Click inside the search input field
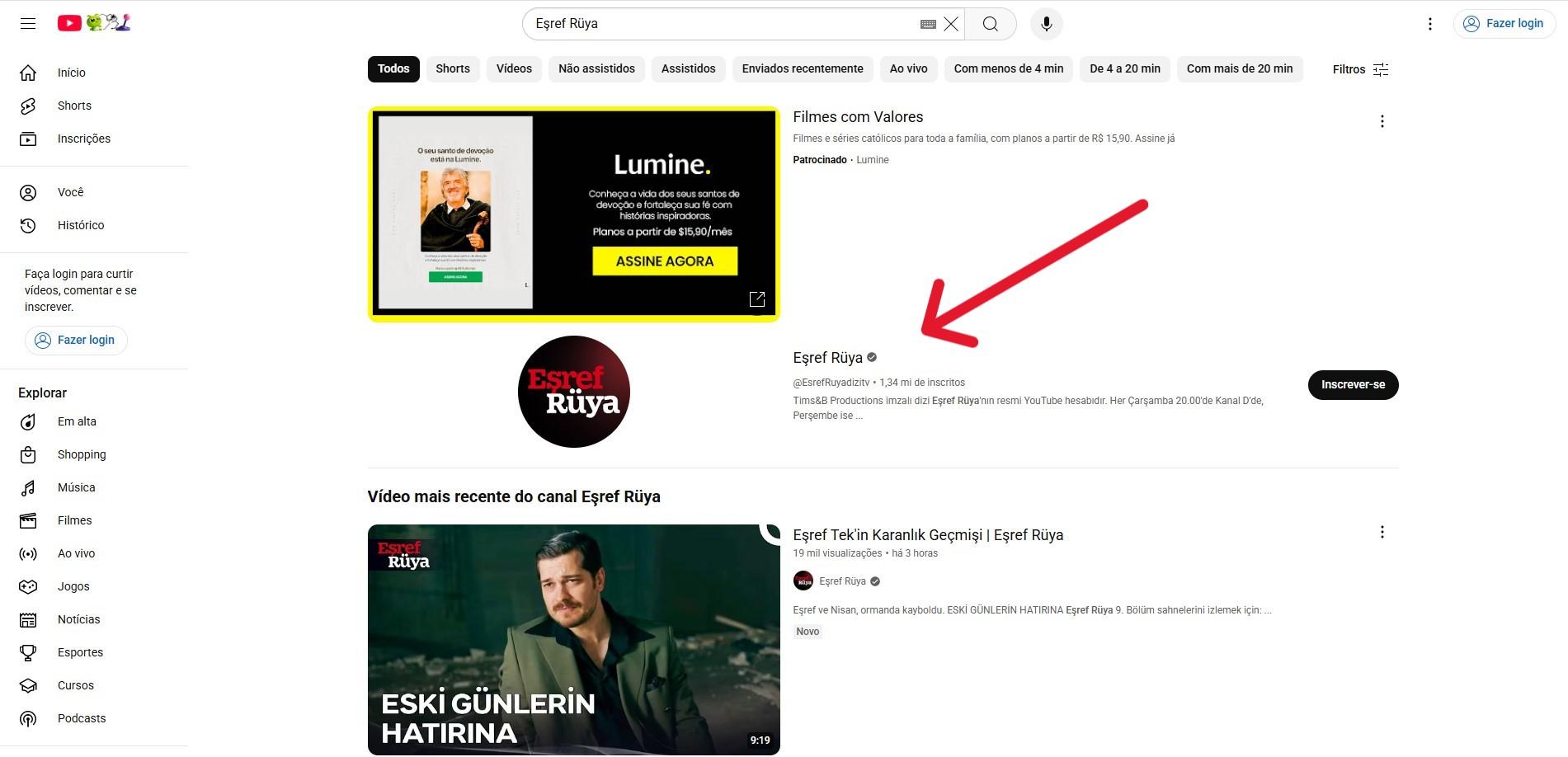Image resolution: width=1568 pixels, height=757 pixels. (x=718, y=24)
